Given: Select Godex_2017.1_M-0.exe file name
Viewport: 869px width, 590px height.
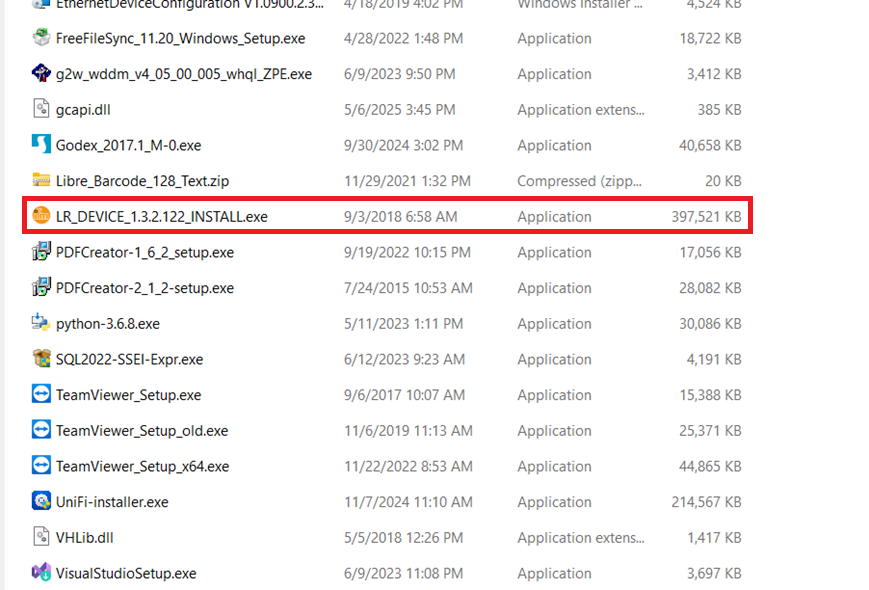Looking at the screenshot, I should pyautogui.click(x=128, y=145).
